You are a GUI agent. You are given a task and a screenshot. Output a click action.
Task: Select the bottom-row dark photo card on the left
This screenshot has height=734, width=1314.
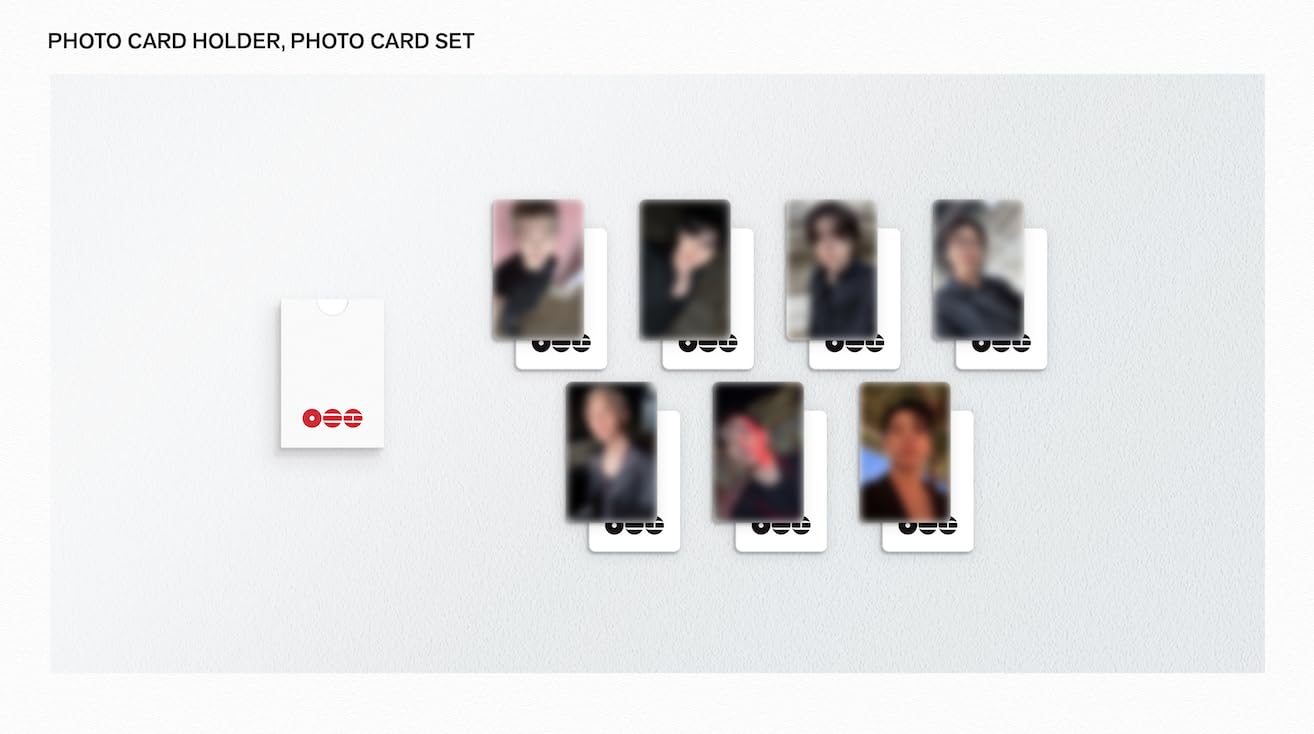(x=611, y=451)
